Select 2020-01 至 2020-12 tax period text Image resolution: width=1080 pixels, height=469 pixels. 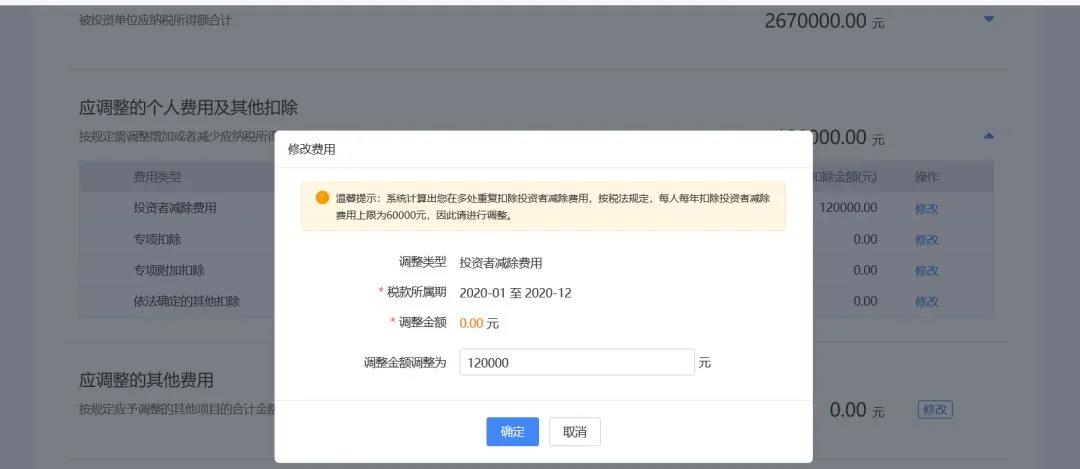pyautogui.click(x=515, y=293)
